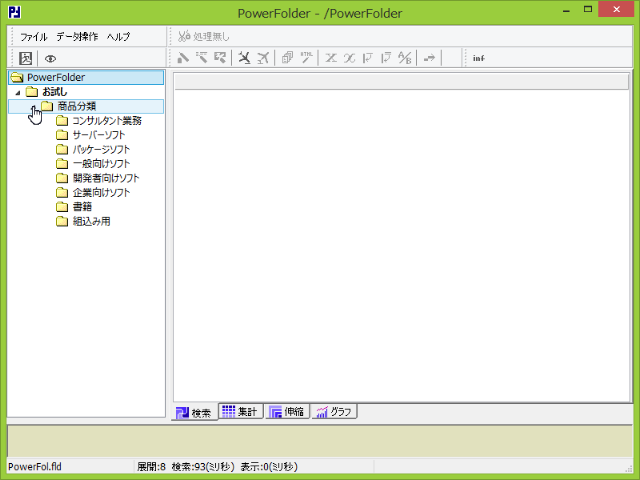The image size is (640, 480).
Task: Toggle the eye visibility icon
Action: coord(50,59)
